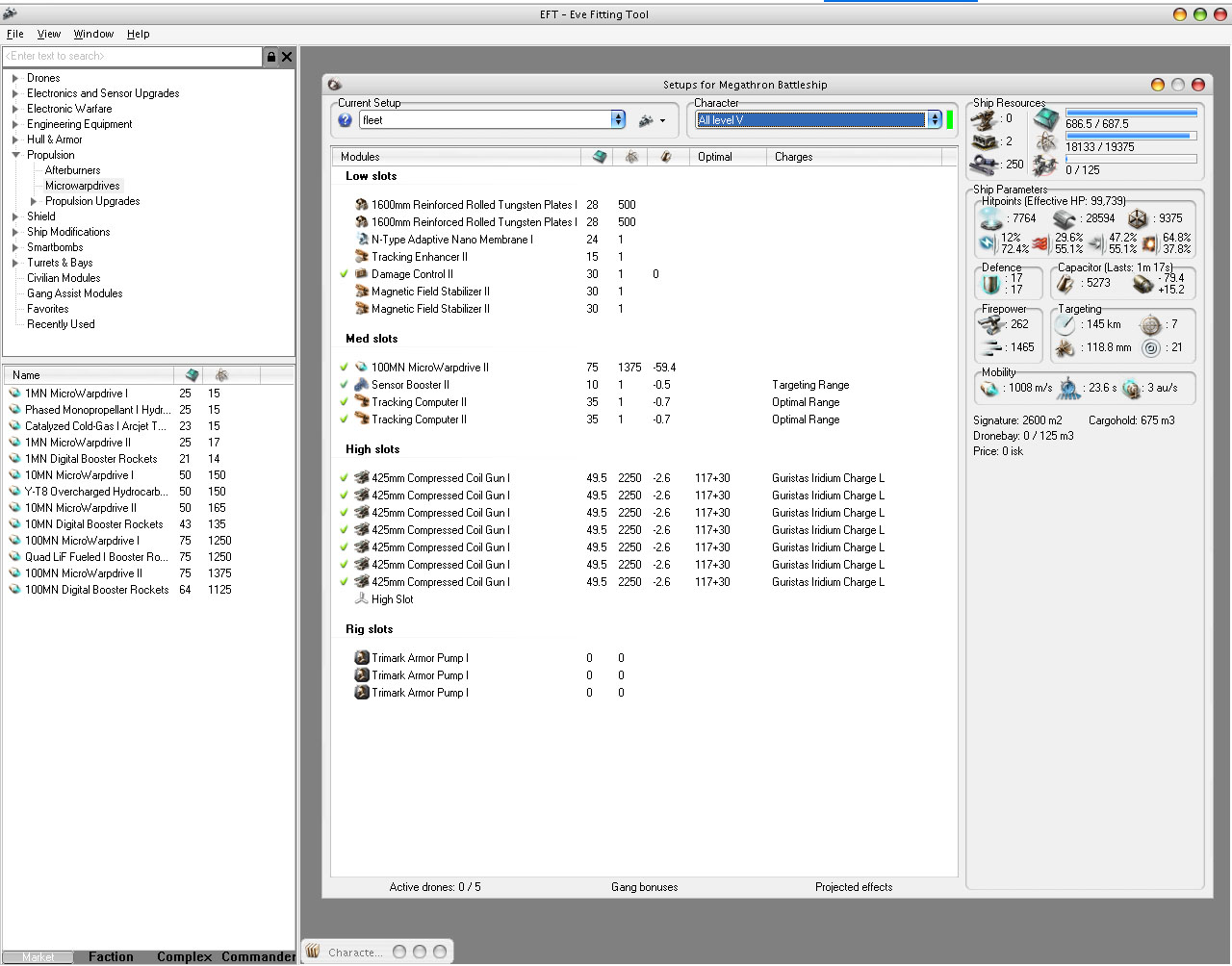Viewport: 1232px width, 966px height.
Task: Toggle the first Tracking Computer II checkmark
Action: tap(345, 402)
